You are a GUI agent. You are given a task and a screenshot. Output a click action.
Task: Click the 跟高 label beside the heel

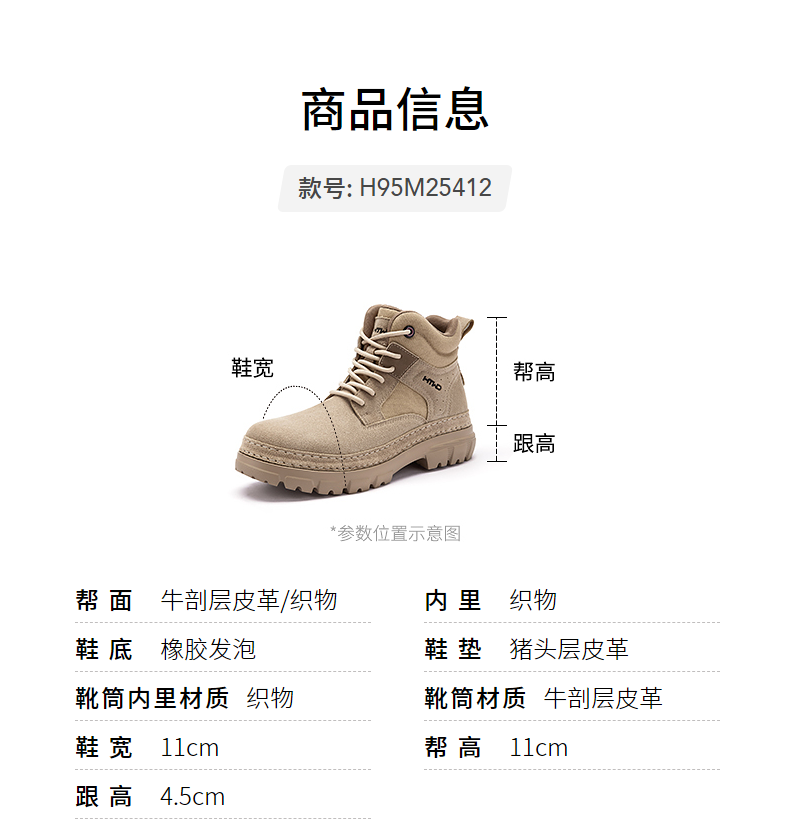tap(534, 444)
